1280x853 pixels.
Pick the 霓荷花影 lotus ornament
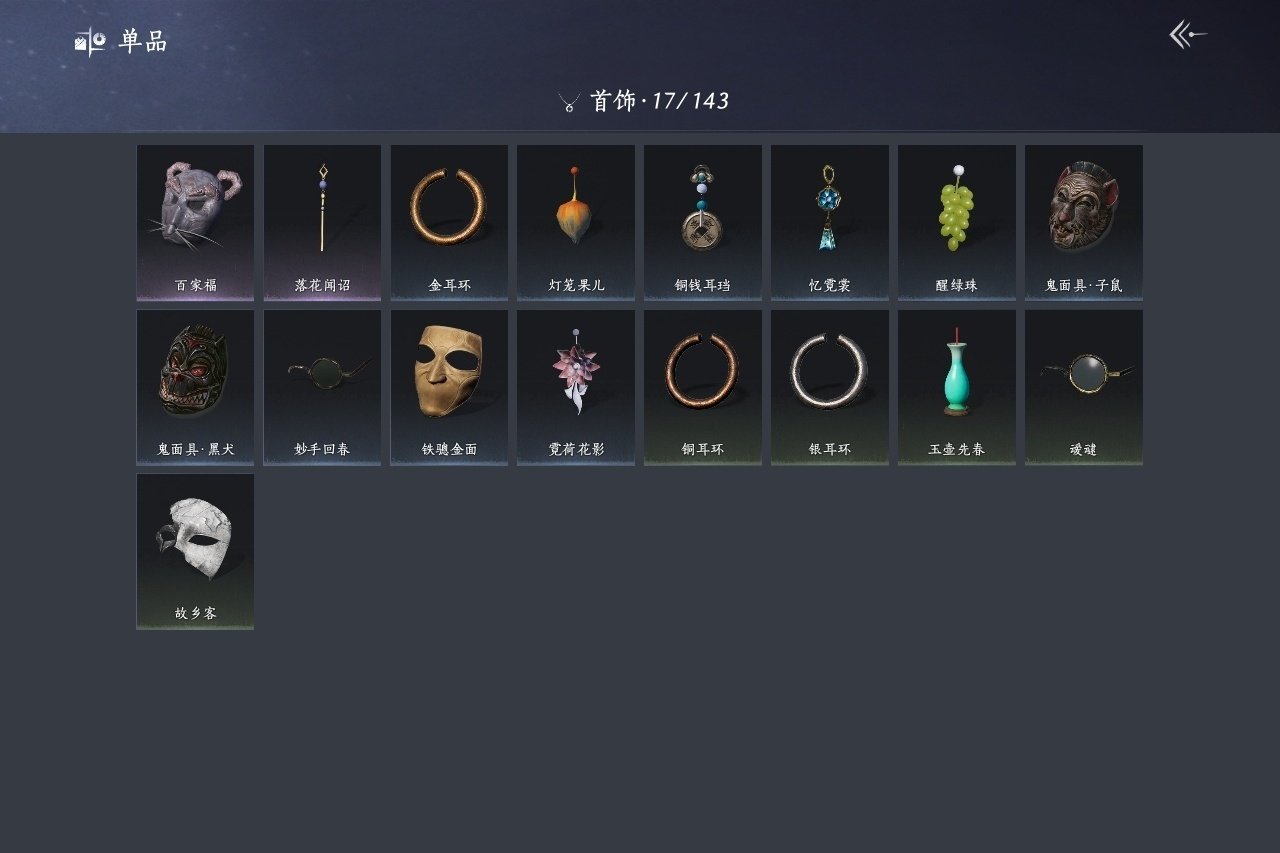pos(576,387)
